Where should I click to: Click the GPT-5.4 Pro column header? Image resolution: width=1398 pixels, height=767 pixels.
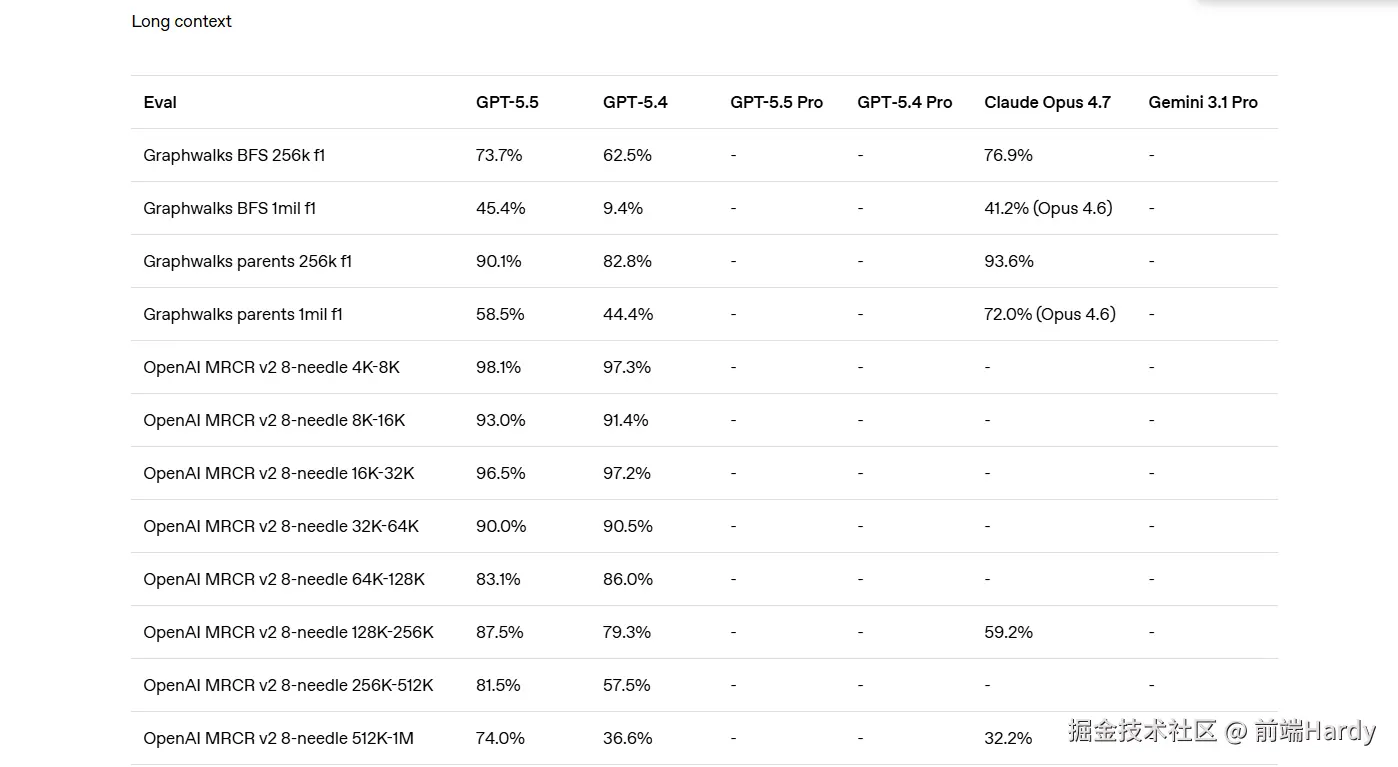[x=904, y=102]
